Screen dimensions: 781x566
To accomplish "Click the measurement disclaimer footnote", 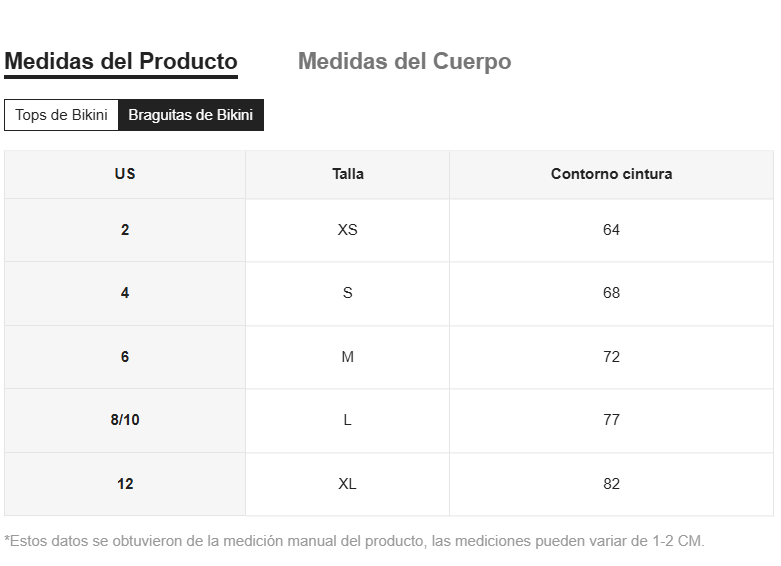I will (354, 541).
